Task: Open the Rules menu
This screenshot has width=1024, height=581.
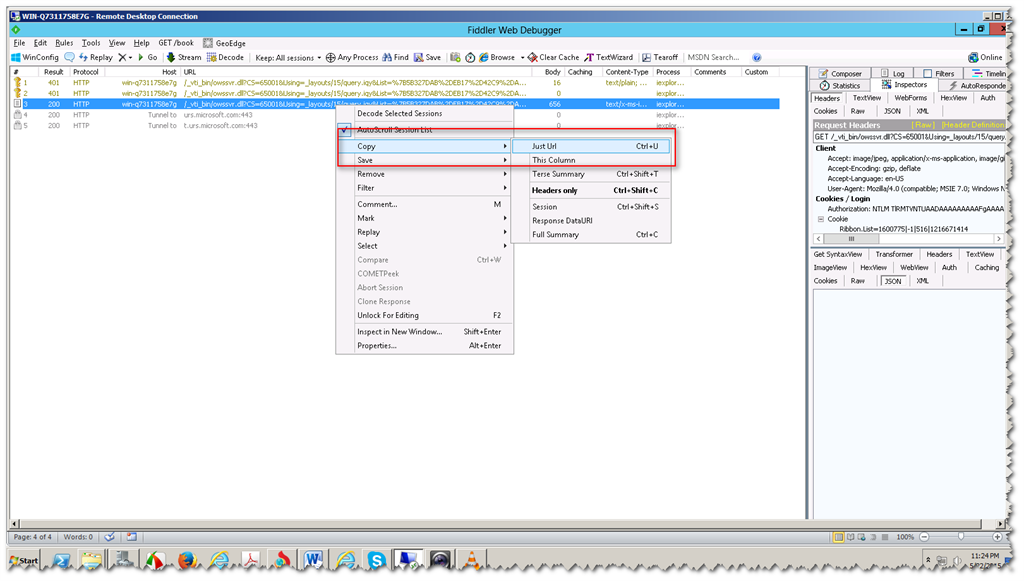Action: tap(63, 42)
